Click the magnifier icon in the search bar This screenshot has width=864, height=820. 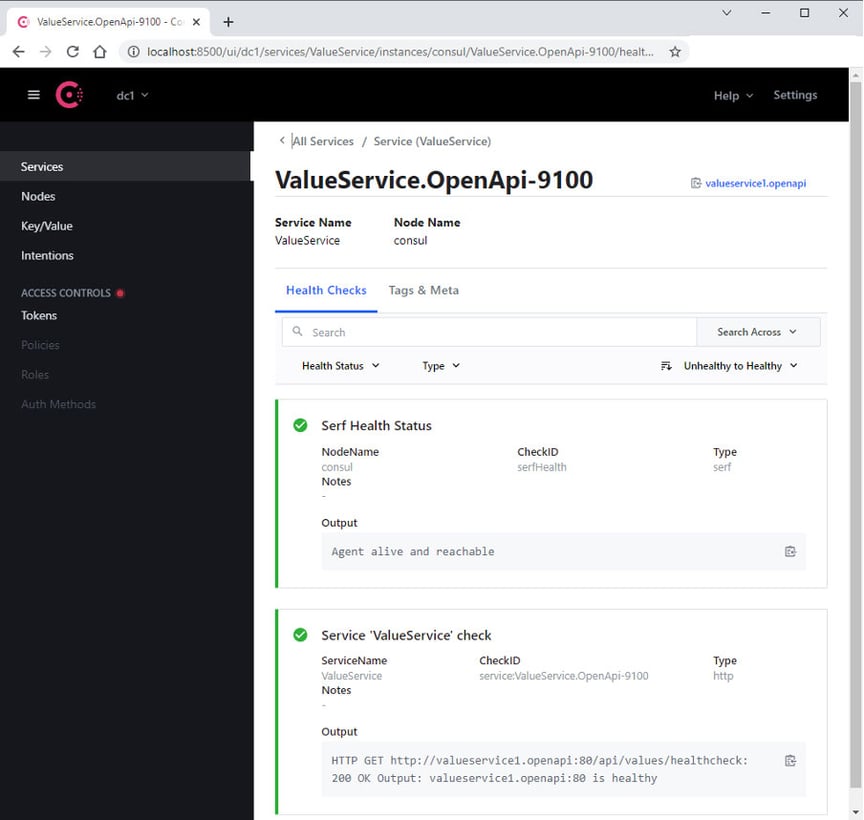[x=298, y=331]
